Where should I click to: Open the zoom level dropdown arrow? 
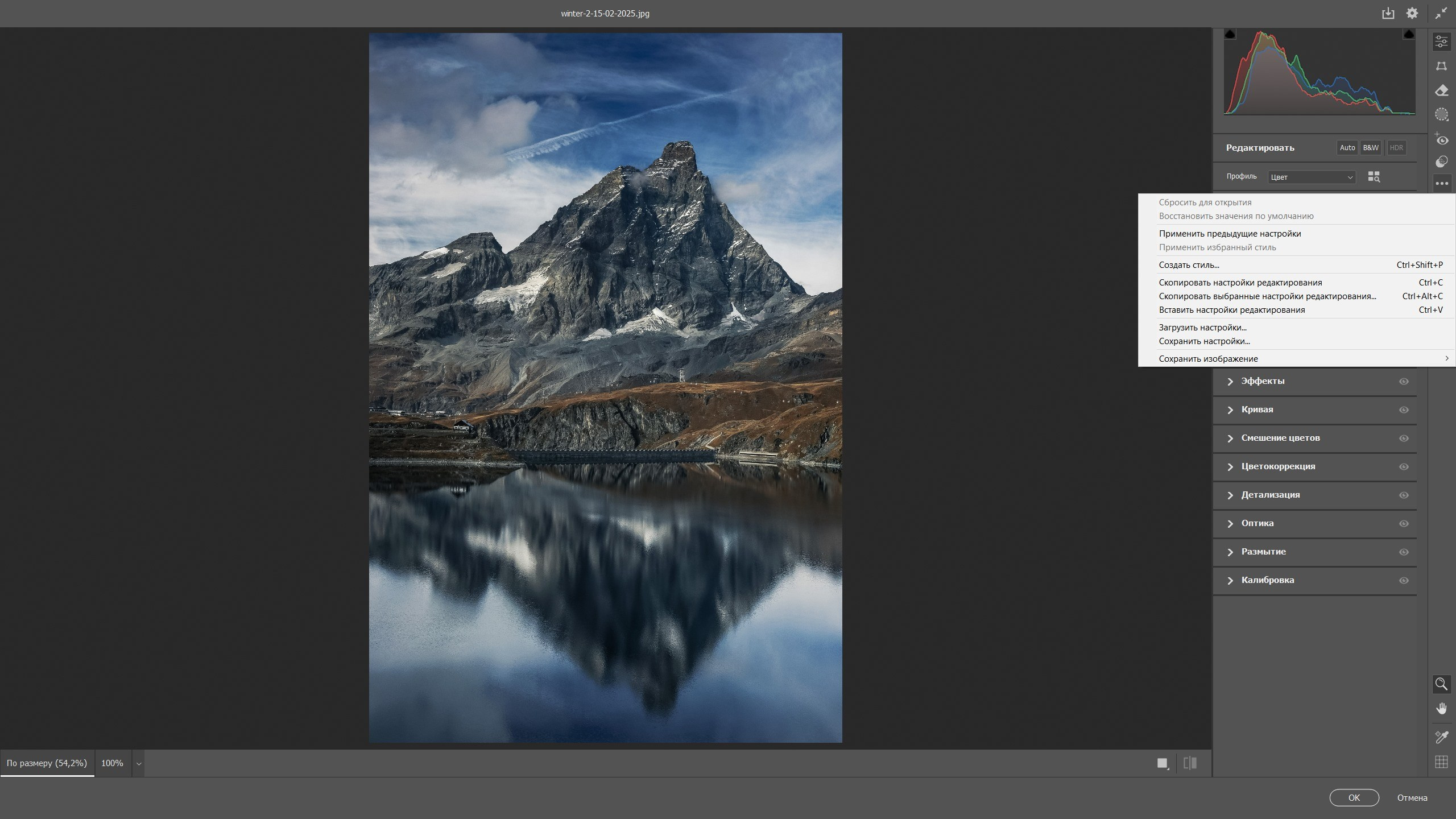pos(138,764)
